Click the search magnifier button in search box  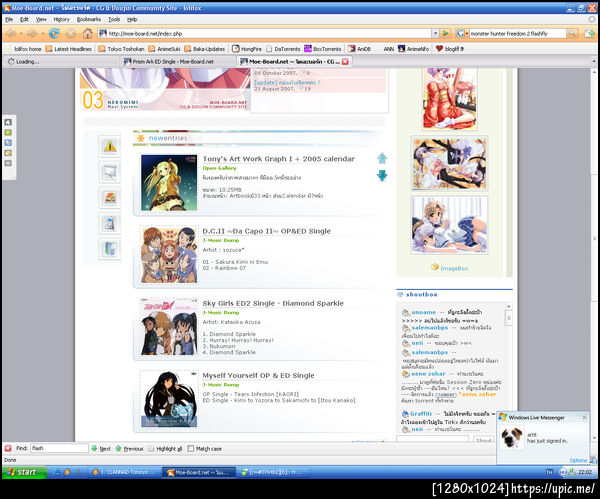click(572, 34)
